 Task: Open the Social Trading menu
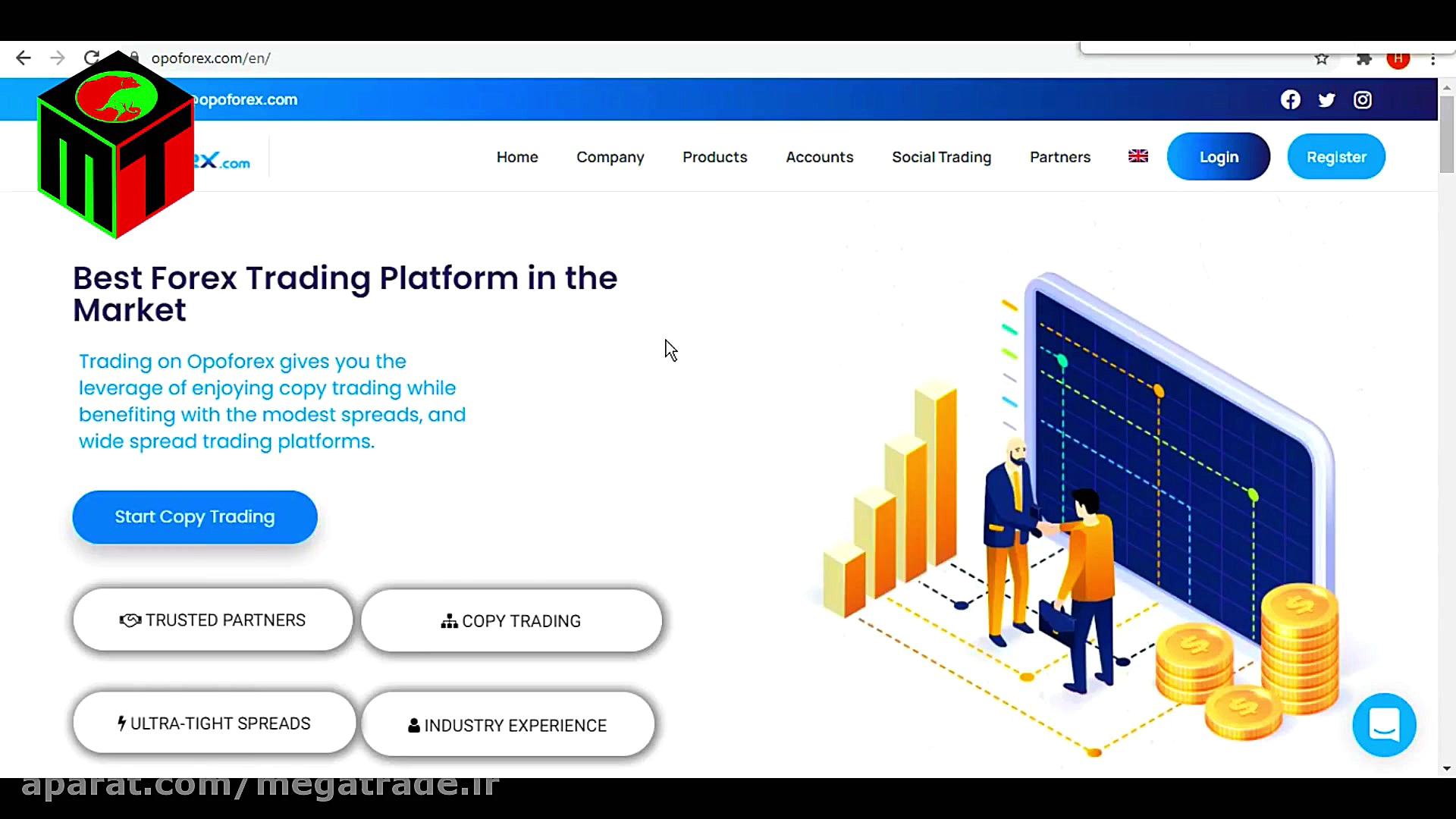tap(942, 157)
